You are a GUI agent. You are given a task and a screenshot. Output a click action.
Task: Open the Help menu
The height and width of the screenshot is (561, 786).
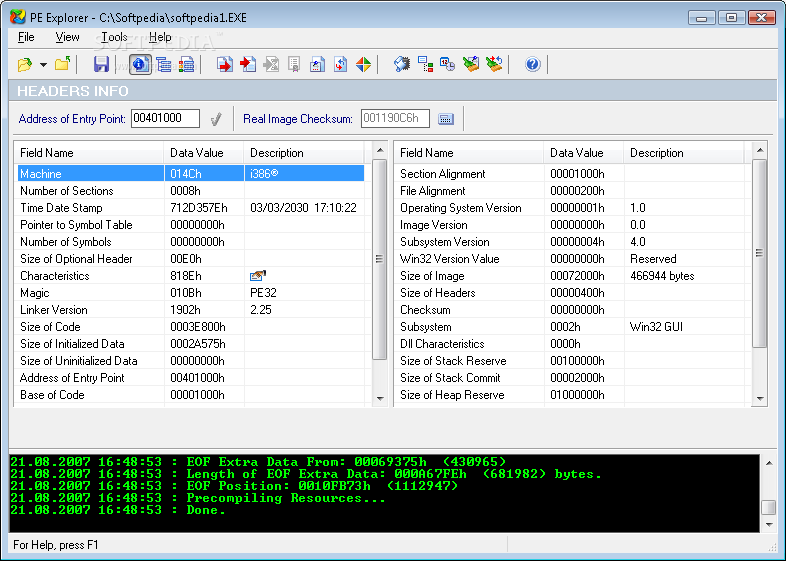(160, 37)
